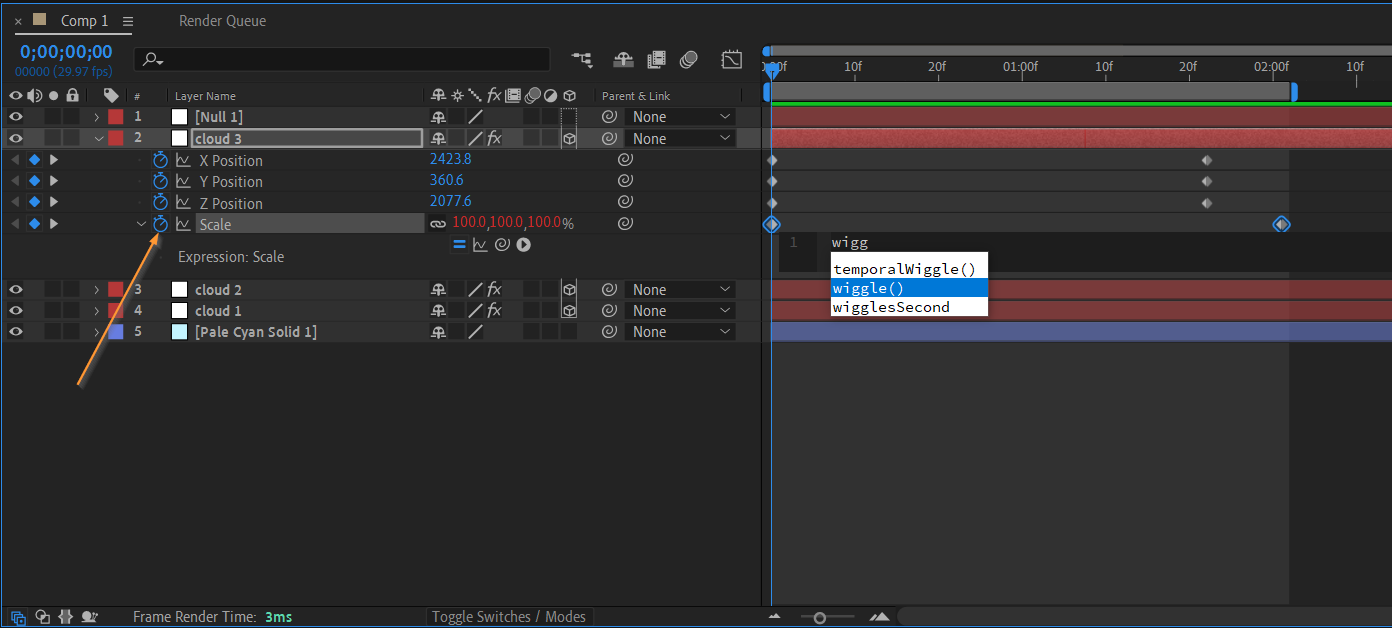Click the timeline zoom slider handle
This screenshot has height=628, width=1392.
(819, 618)
